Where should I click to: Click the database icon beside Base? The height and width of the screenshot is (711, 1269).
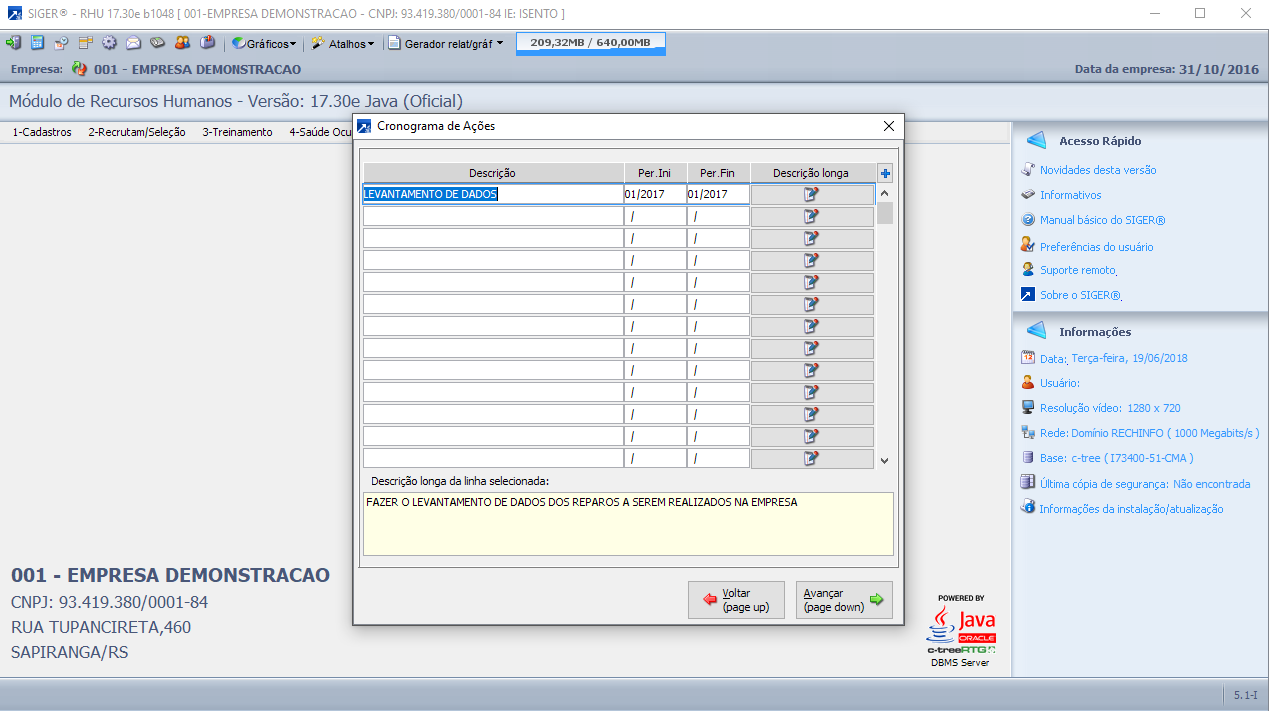[x=1027, y=457]
